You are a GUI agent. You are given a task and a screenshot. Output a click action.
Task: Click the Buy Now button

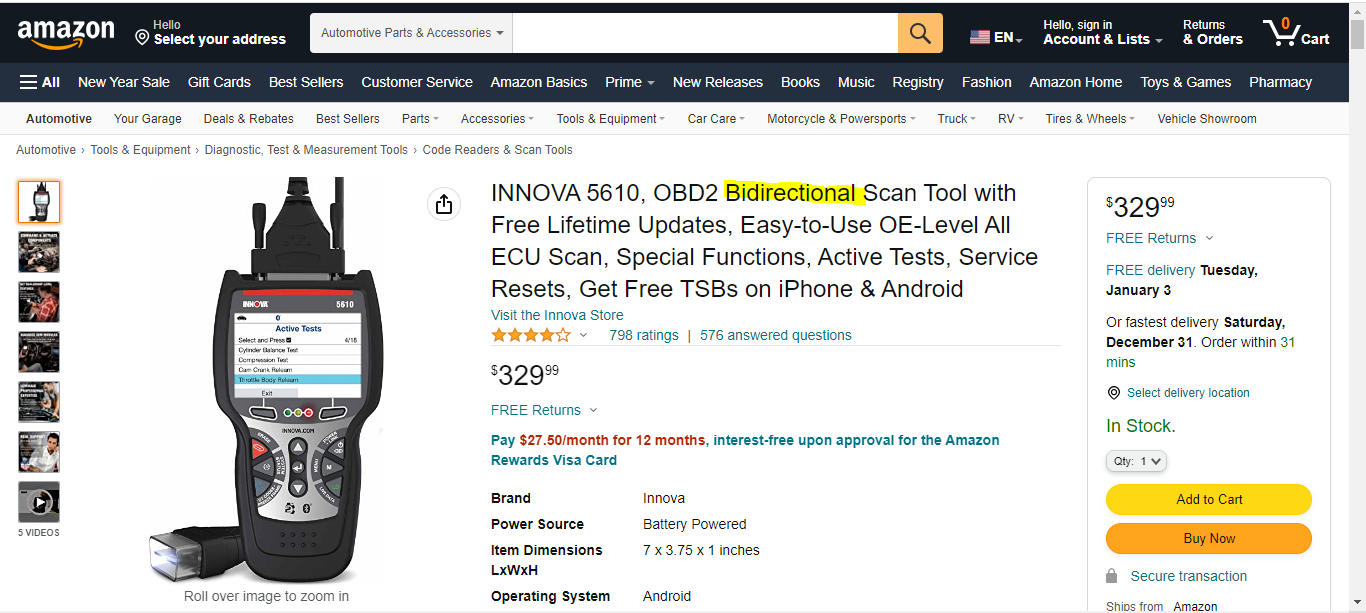(x=1208, y=538)
